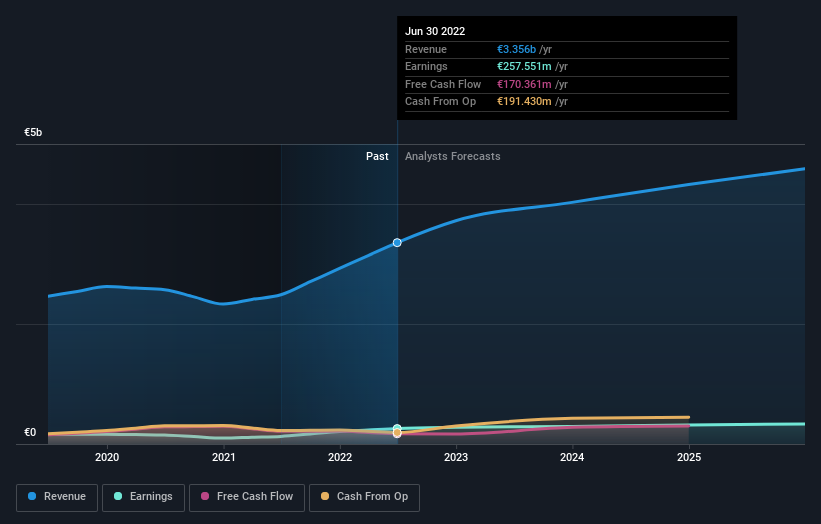Click the teal earnings data point marker

pos(397,428)
